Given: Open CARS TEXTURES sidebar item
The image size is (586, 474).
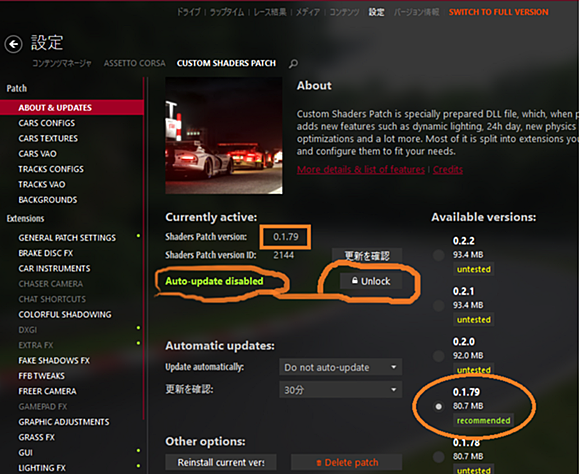Looking at the screenshot, I should 48,139.
